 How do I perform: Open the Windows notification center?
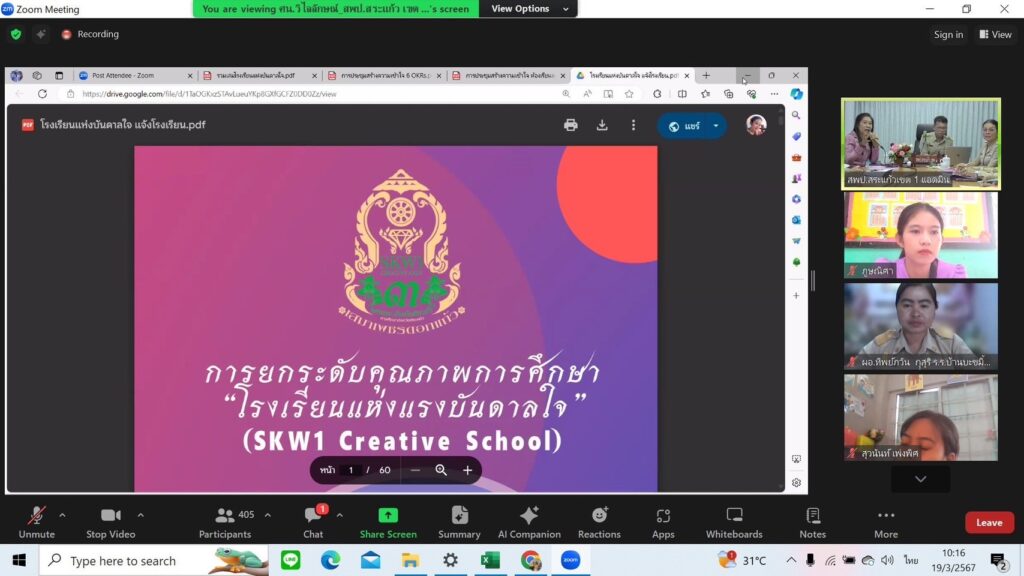(999, 560)
